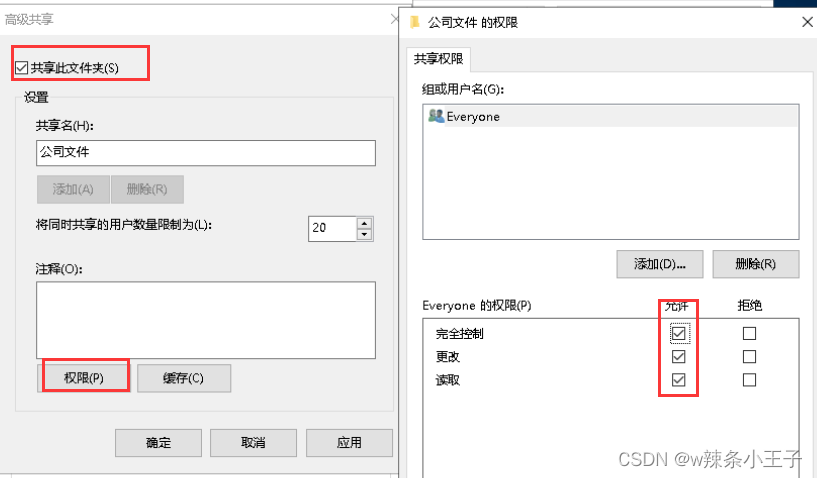Toggle allow checkbox for 完全控制

[678, 334]
